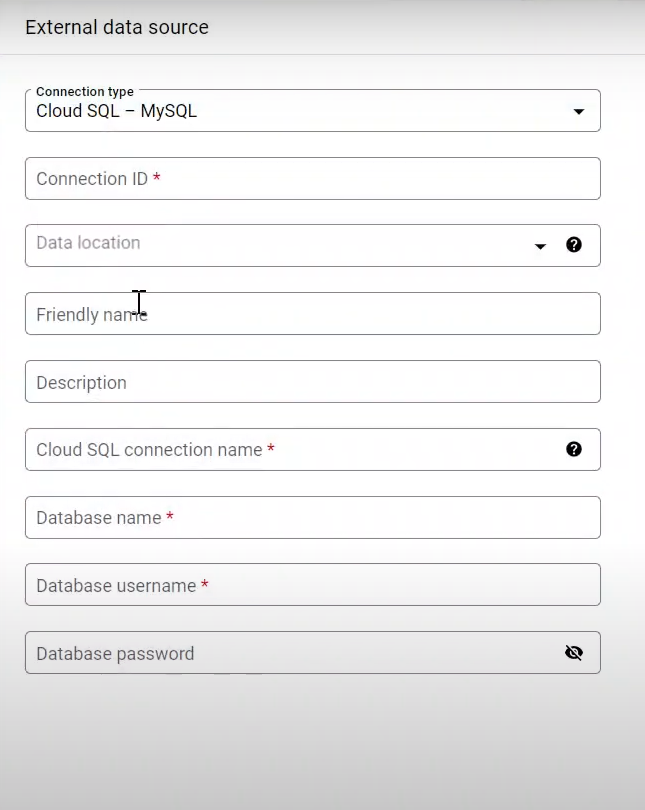Click the Cloud SQL connection name help icon
Image resolution: width=645 pixels, height=810 pixels.
tap(574, 449)
